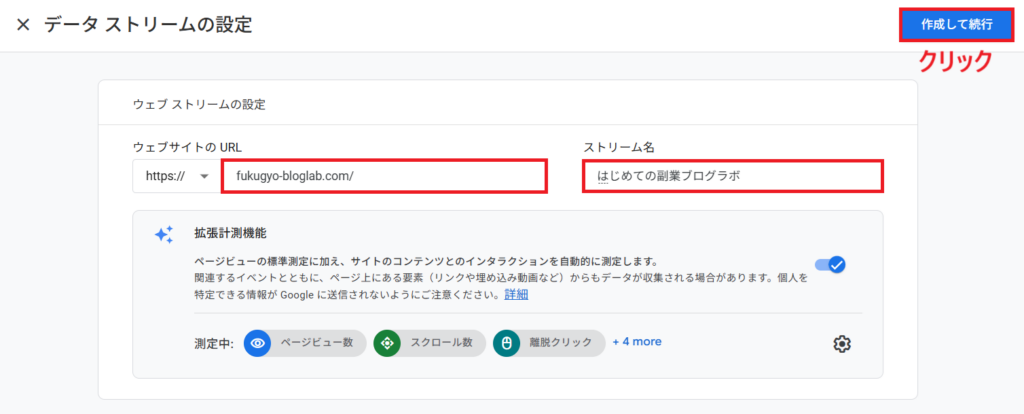
Task: Open the 詳細 link
Action: pyautogui.click(x=516, y=294)
